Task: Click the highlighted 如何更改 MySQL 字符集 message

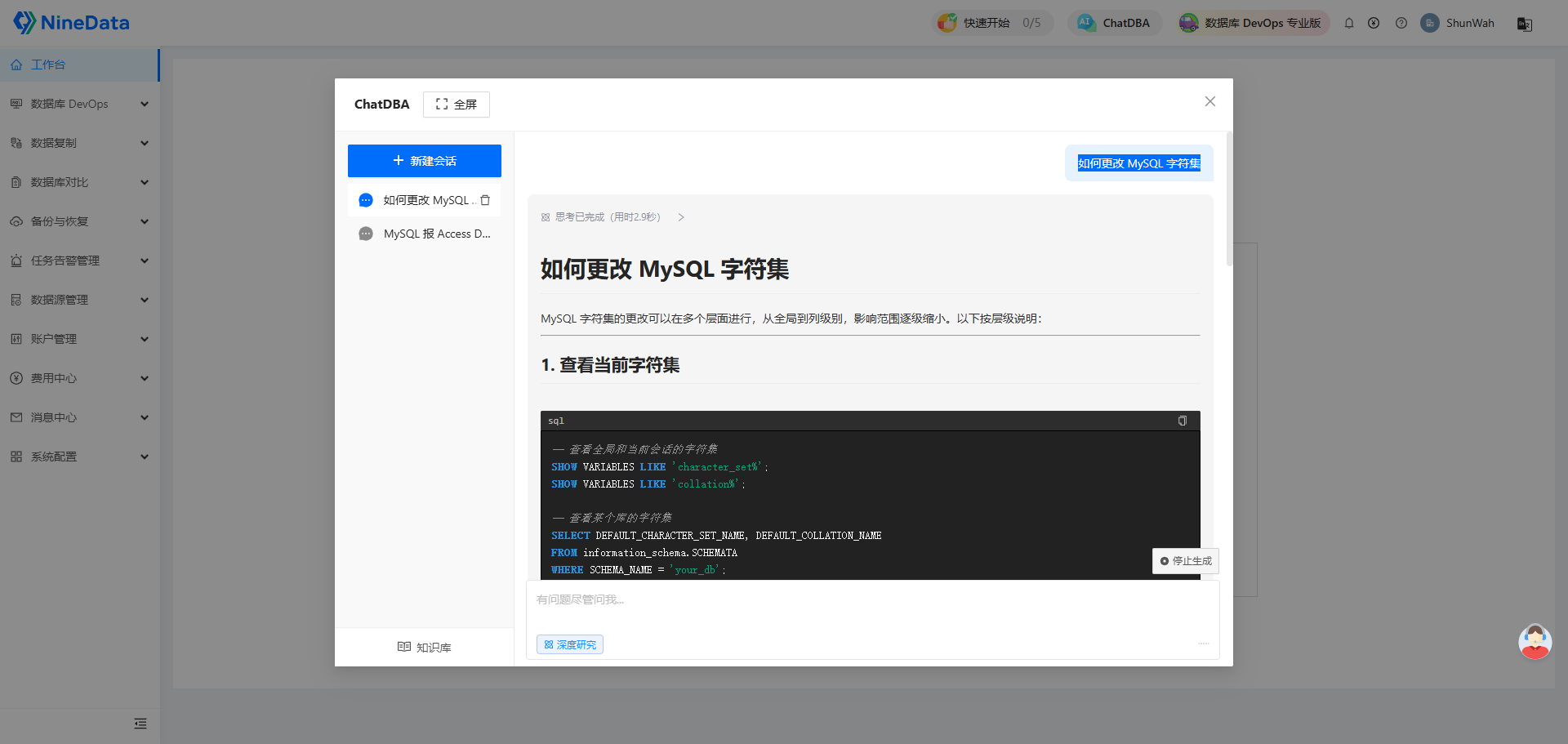Action: 1139,163
